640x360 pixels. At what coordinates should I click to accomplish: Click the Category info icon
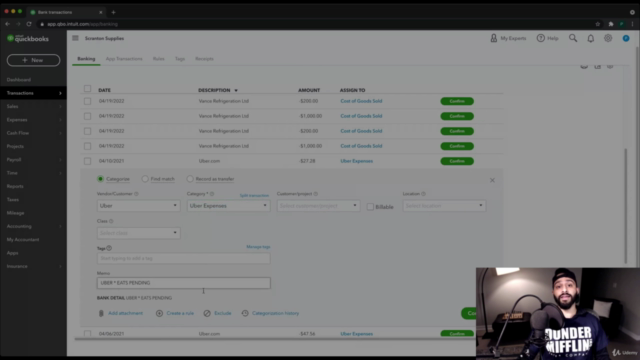(212, 194)
